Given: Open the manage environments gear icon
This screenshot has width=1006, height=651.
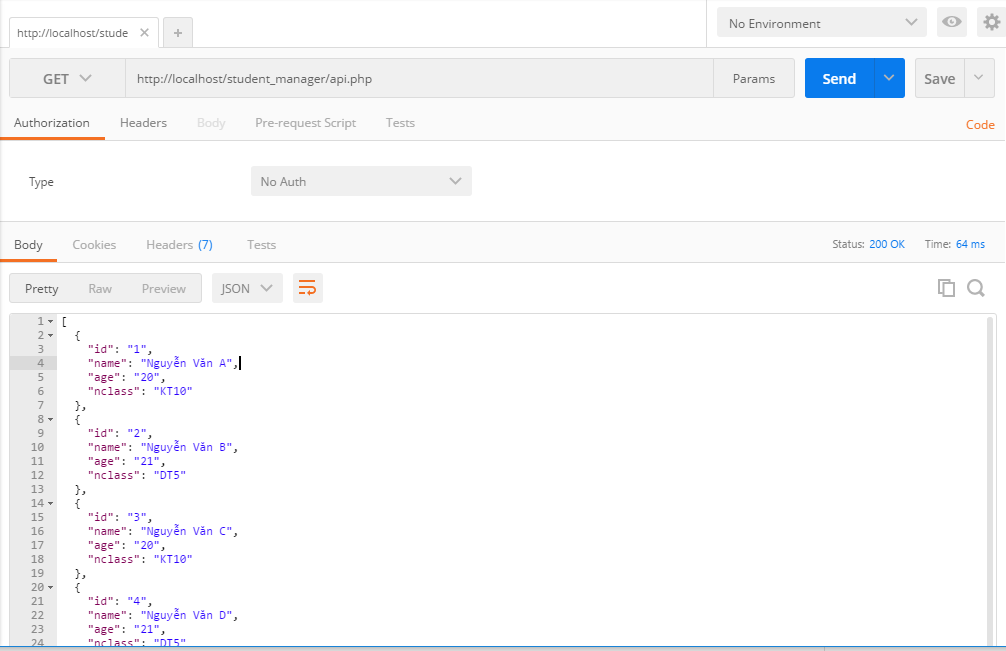Looking at the screenshot, I should tap(991, 22).
